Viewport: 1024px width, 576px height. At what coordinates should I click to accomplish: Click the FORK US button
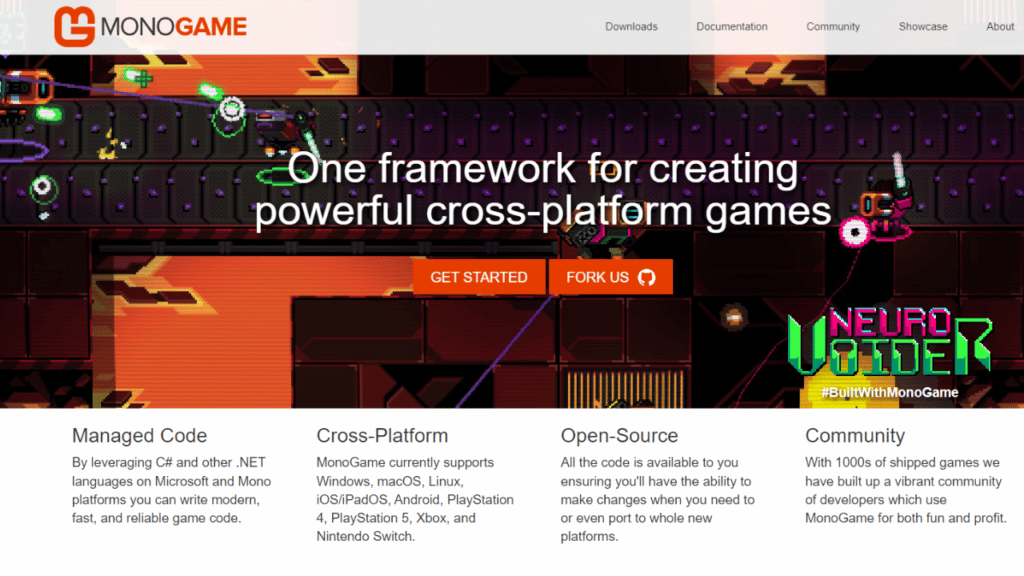coord(611,277)
